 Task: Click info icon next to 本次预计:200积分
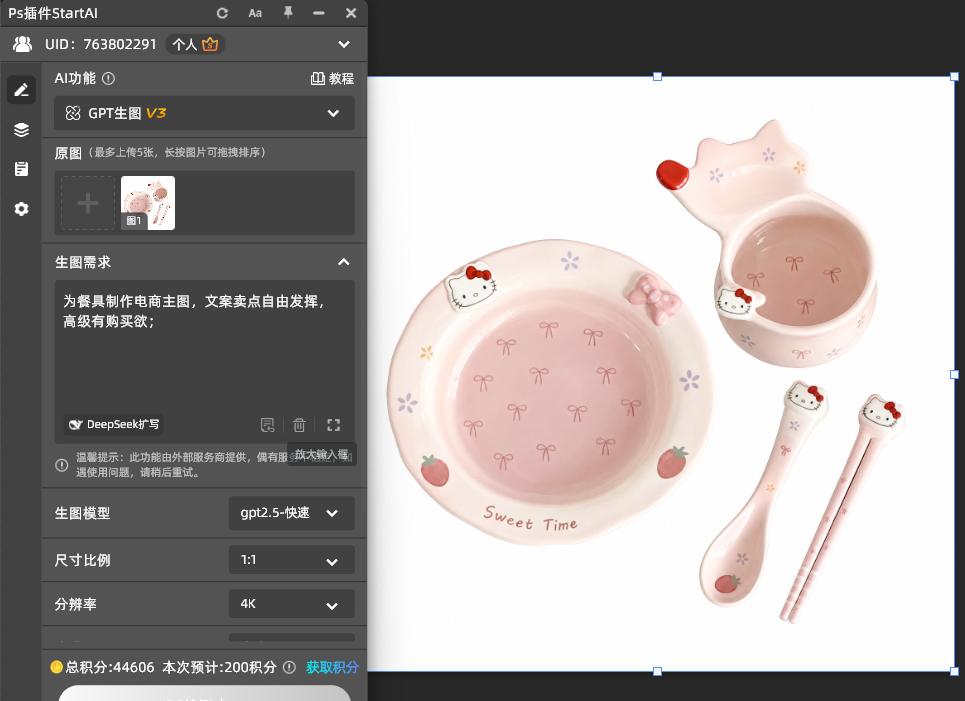[289, 667]
